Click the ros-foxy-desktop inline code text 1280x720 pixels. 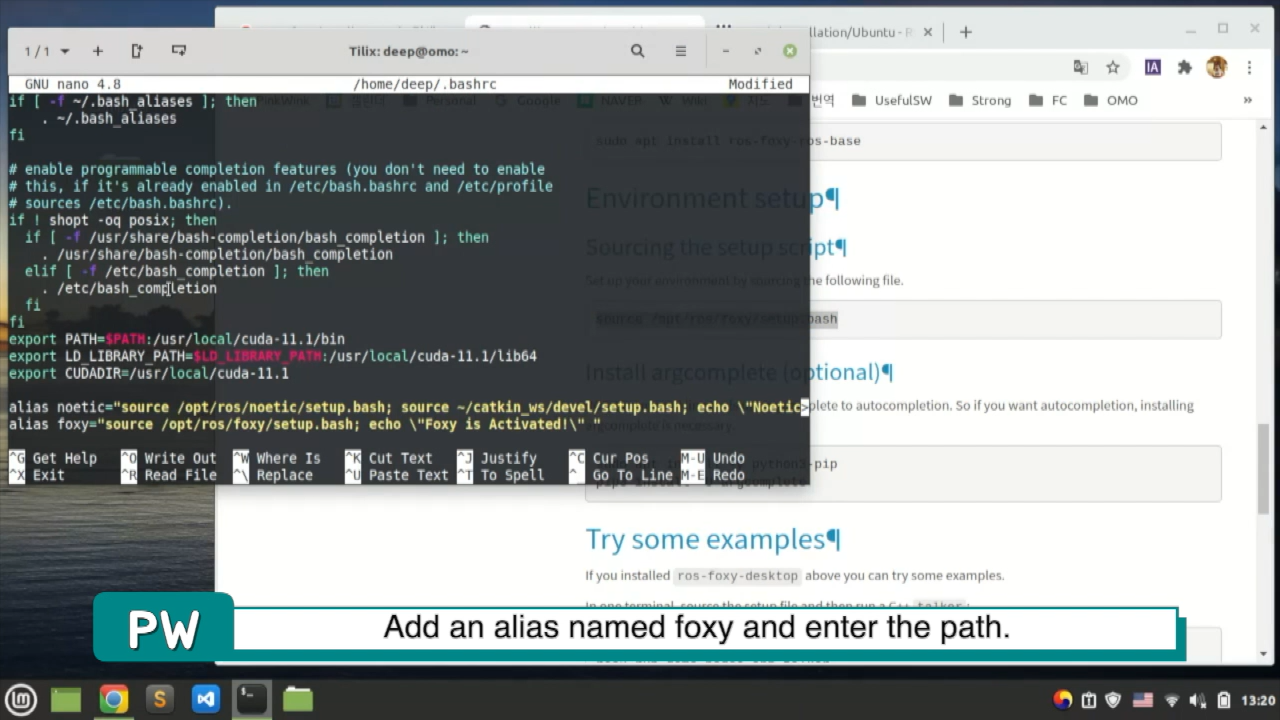[738, 576]
